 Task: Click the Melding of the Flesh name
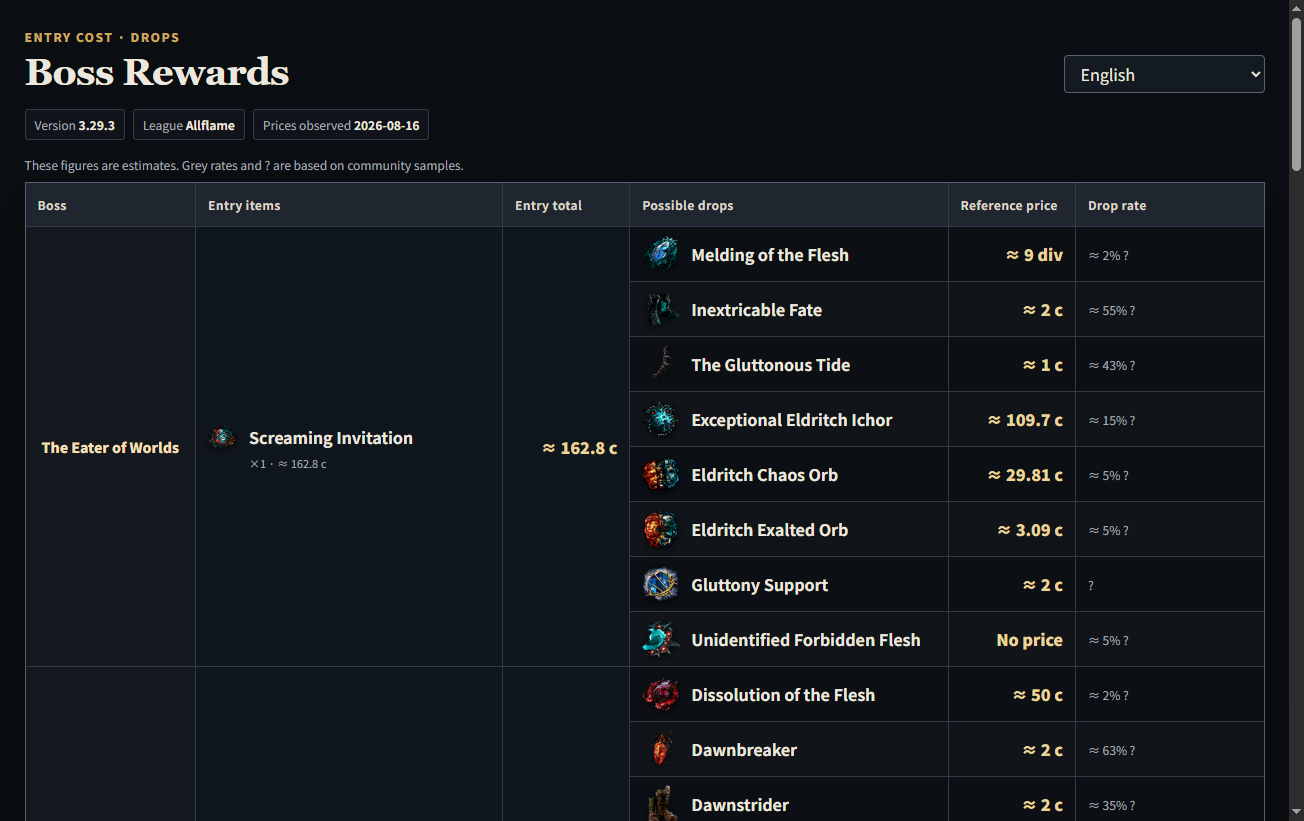(x=770, y=255)
